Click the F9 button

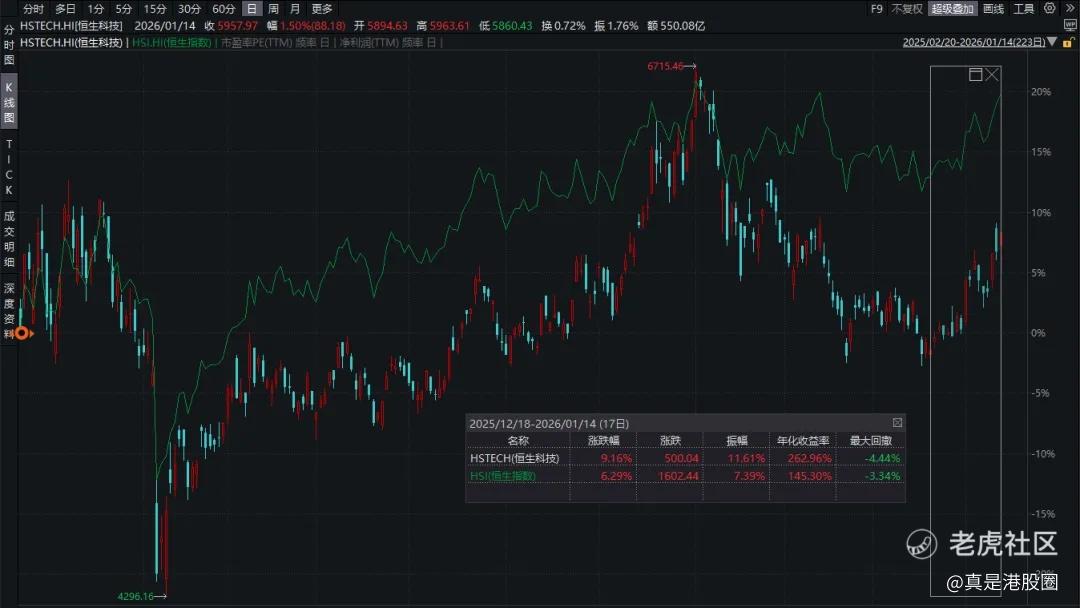click(x=876, y=8)
